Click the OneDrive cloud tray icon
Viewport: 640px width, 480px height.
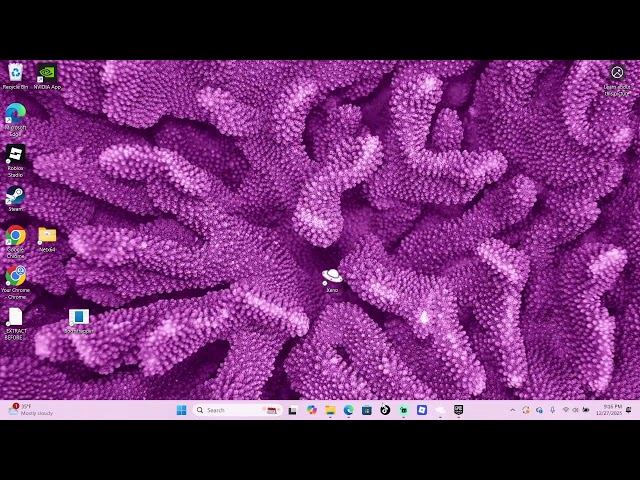pos(539,410)
